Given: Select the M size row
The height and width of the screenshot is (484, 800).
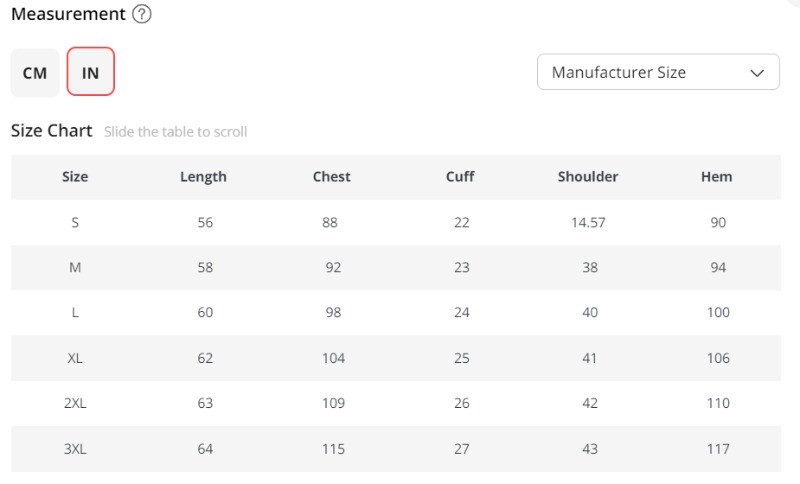Looking at the screenshot, I should [x=75, y=268].
